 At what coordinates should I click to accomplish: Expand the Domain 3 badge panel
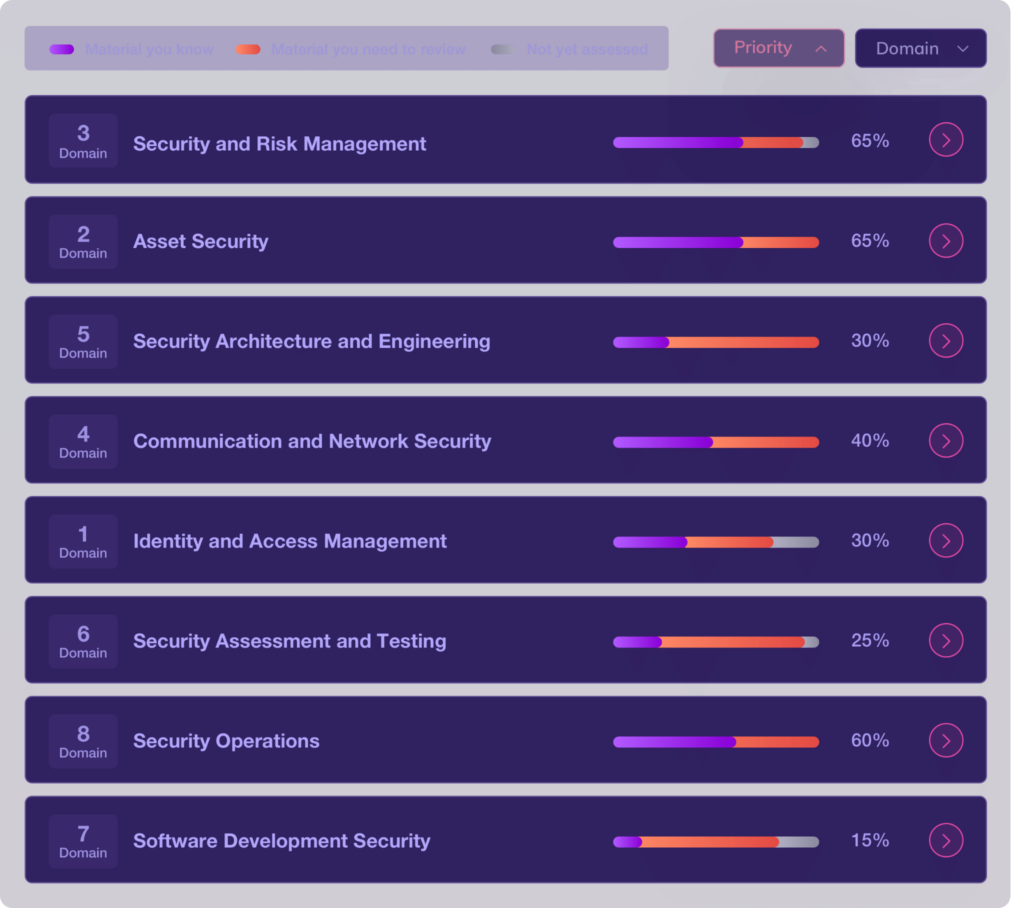click(x=83, y=140)
